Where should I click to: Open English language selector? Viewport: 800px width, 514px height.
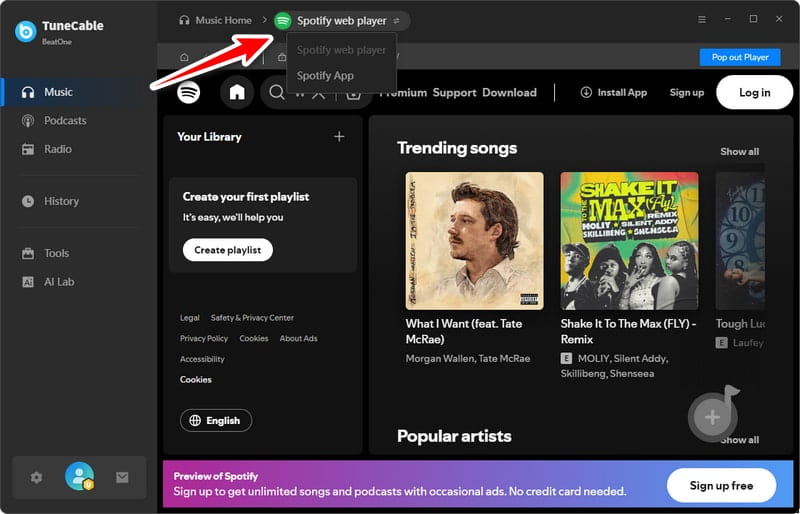[x=216, y=421]
